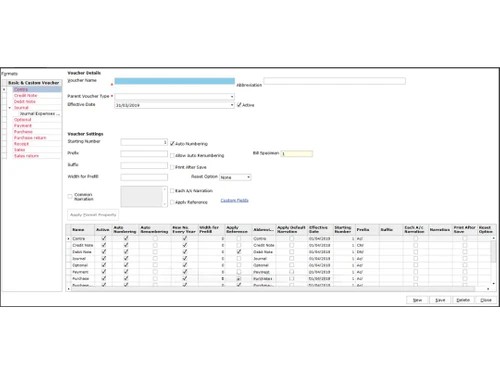
Task: Enable Apply Reference checkbox
Action: (172, 202)
